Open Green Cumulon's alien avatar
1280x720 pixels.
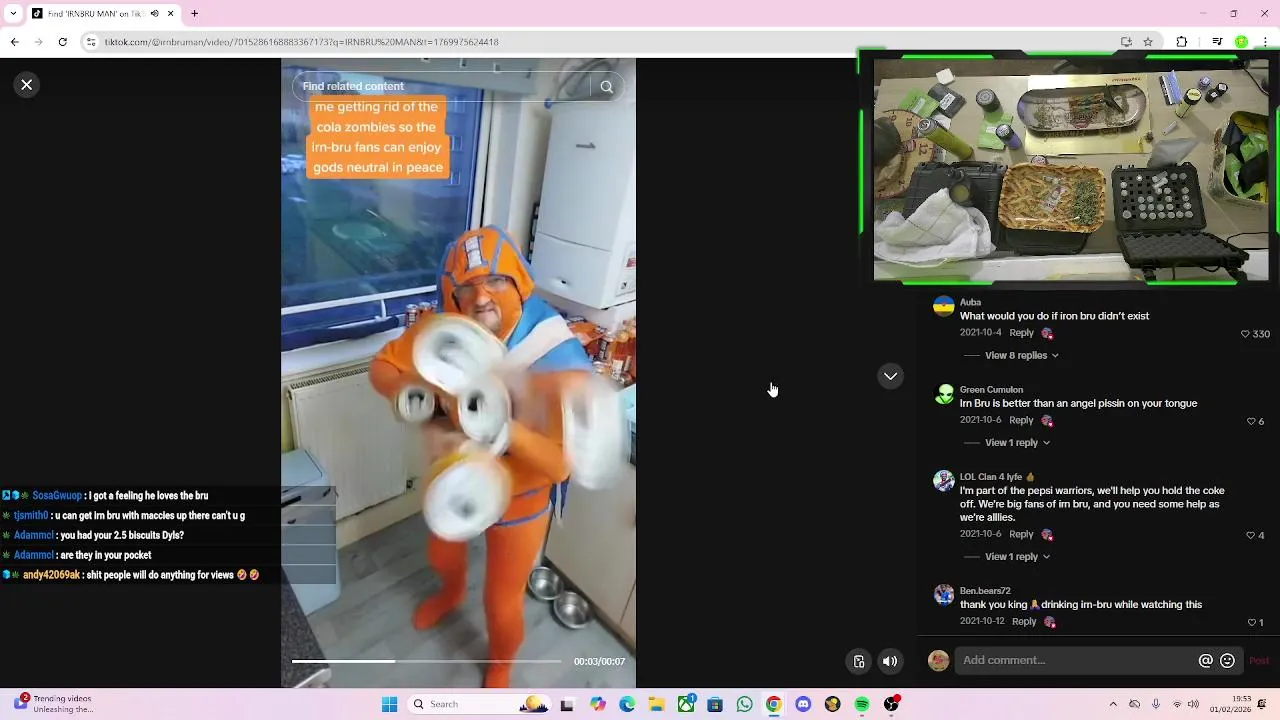tap(944, 394)
